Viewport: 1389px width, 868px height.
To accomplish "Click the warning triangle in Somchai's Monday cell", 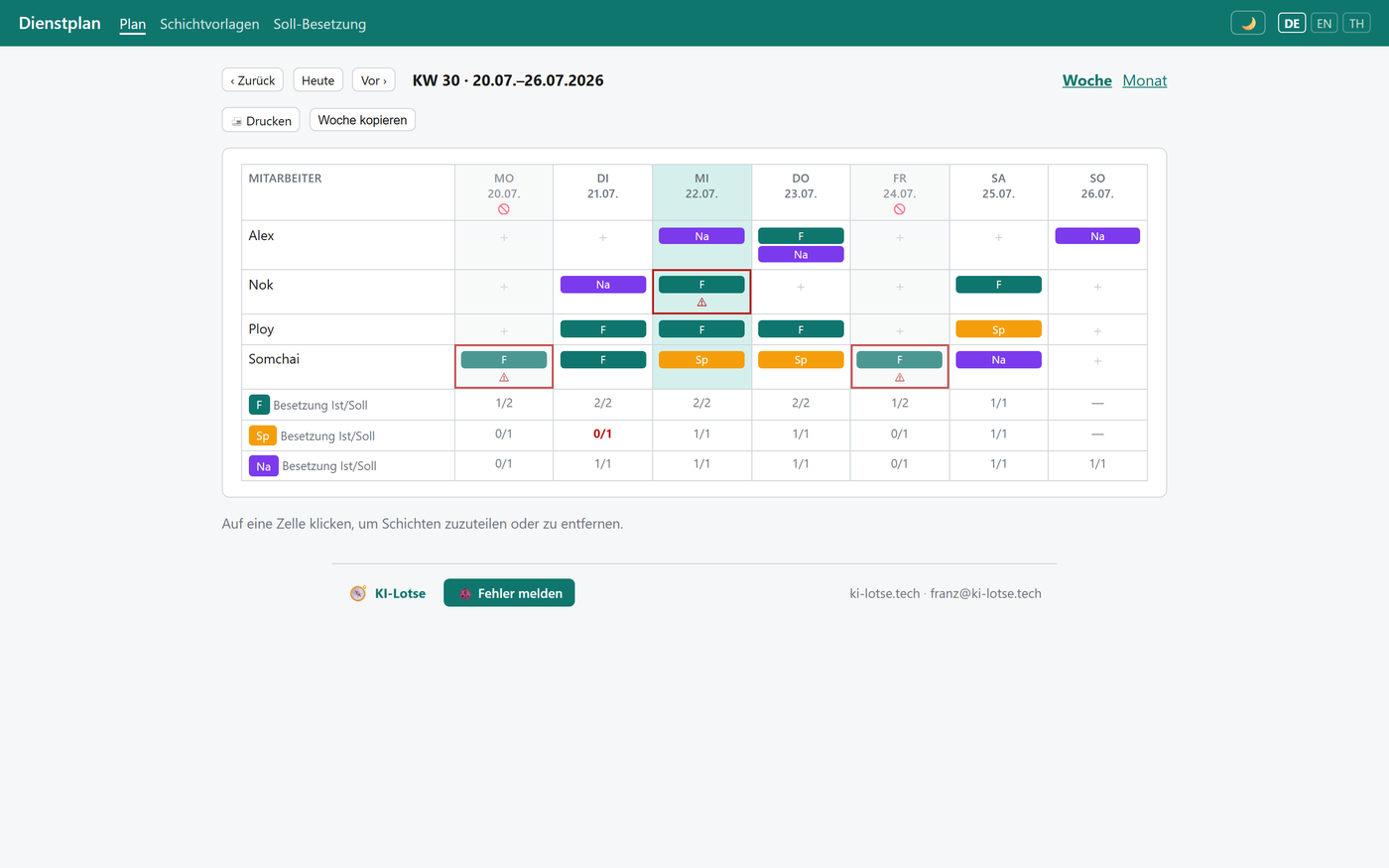I will (x=504, y=378).
